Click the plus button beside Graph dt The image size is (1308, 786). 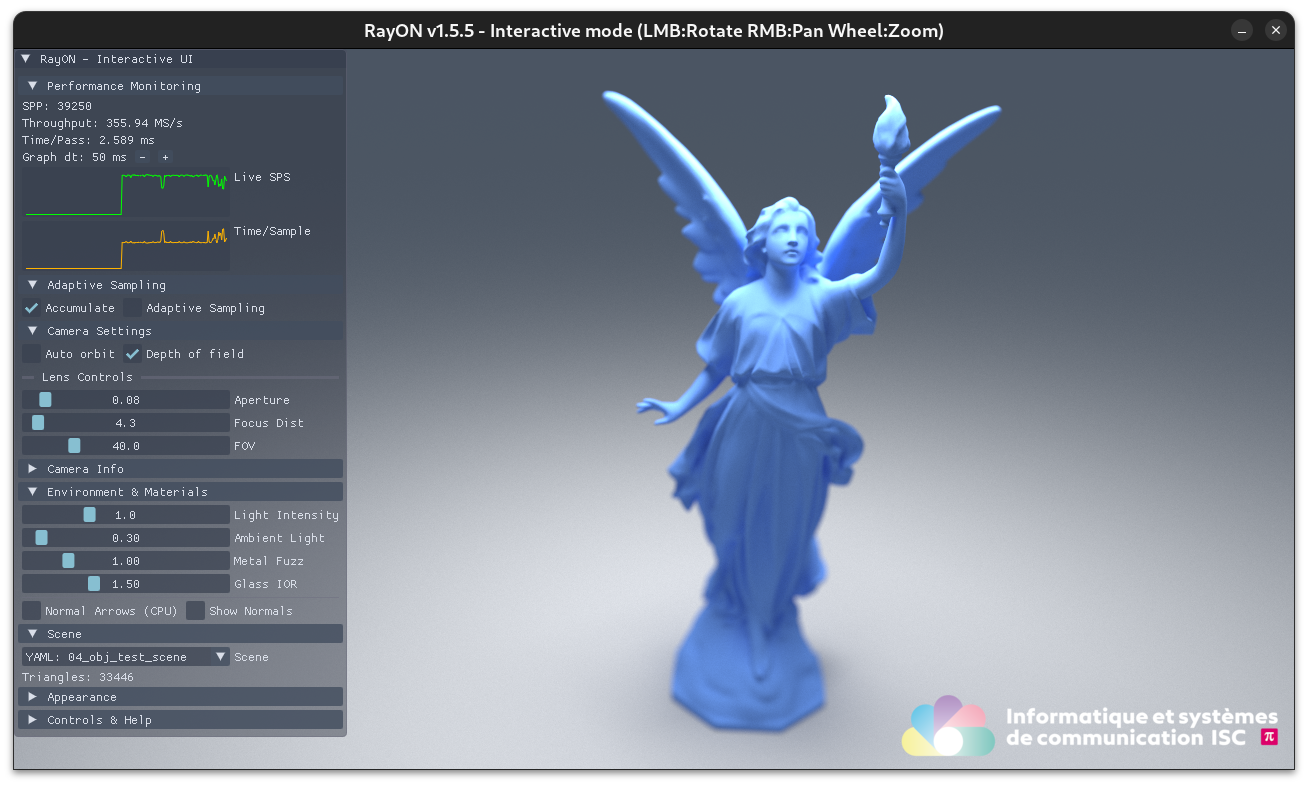[165, 158]
